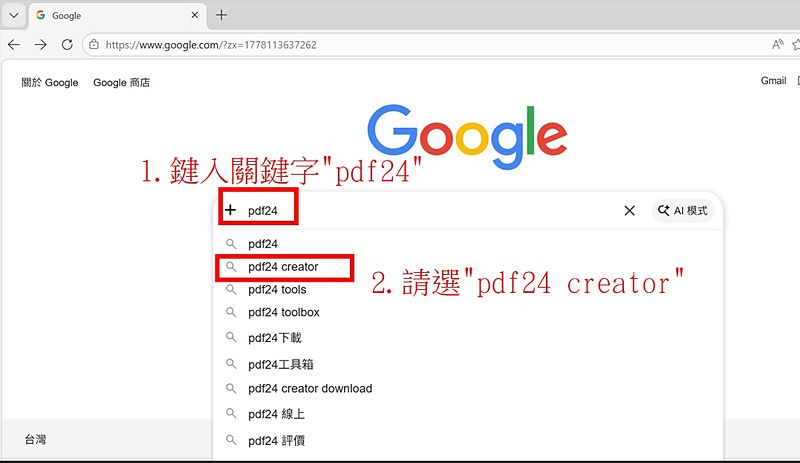Select the "pdf24 評價" suggestion
Image resolution: width=800 pixels, height=463 pixels.
point(468,440)
